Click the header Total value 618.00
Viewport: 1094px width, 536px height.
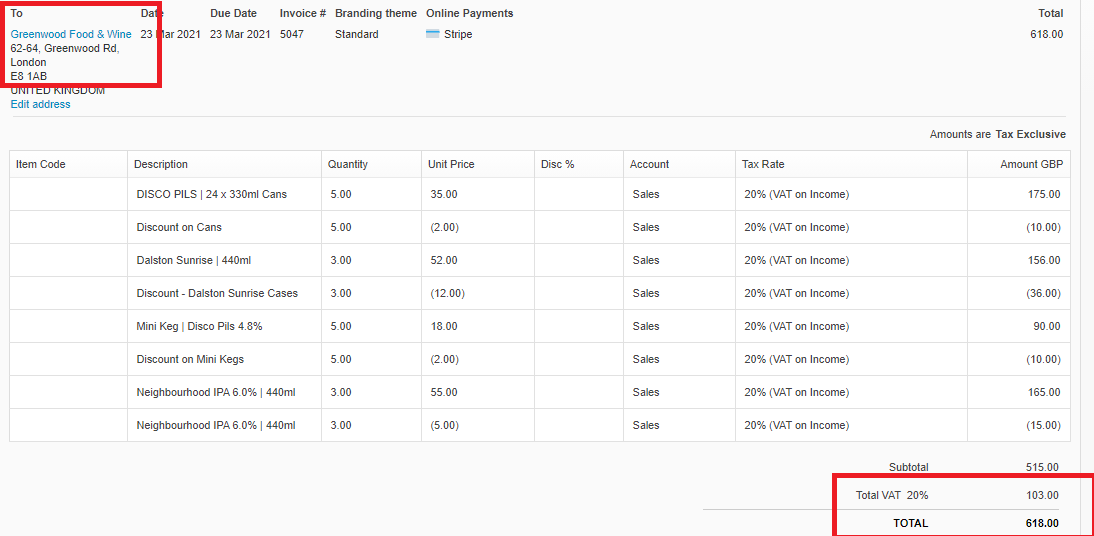pyautogui.click(x=1047, y=34)
